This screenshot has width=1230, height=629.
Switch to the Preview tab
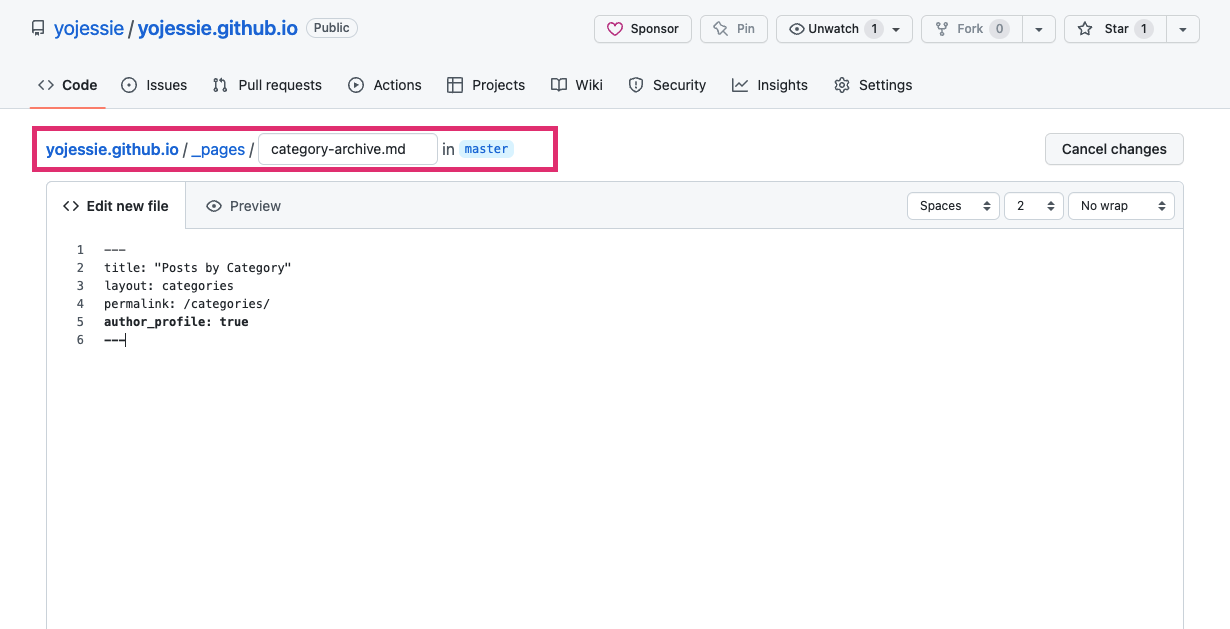243,206
